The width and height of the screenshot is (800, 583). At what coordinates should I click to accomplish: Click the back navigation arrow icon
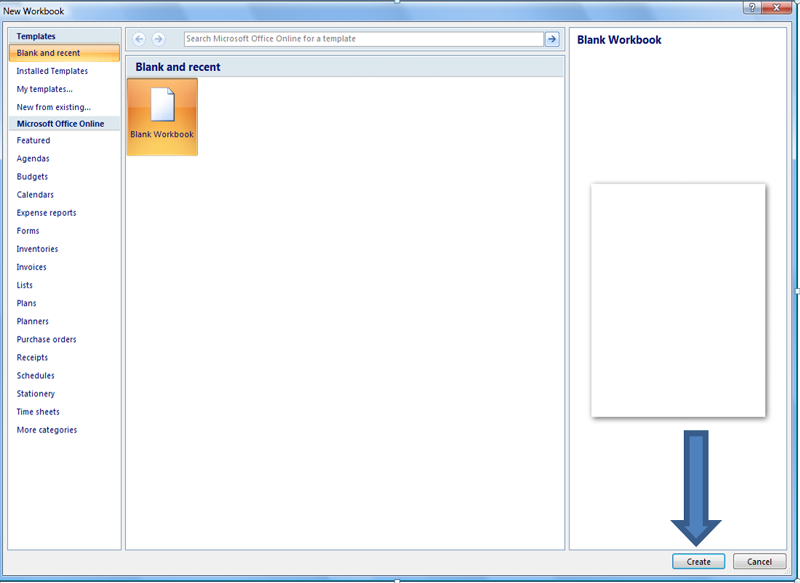[139, 39]
